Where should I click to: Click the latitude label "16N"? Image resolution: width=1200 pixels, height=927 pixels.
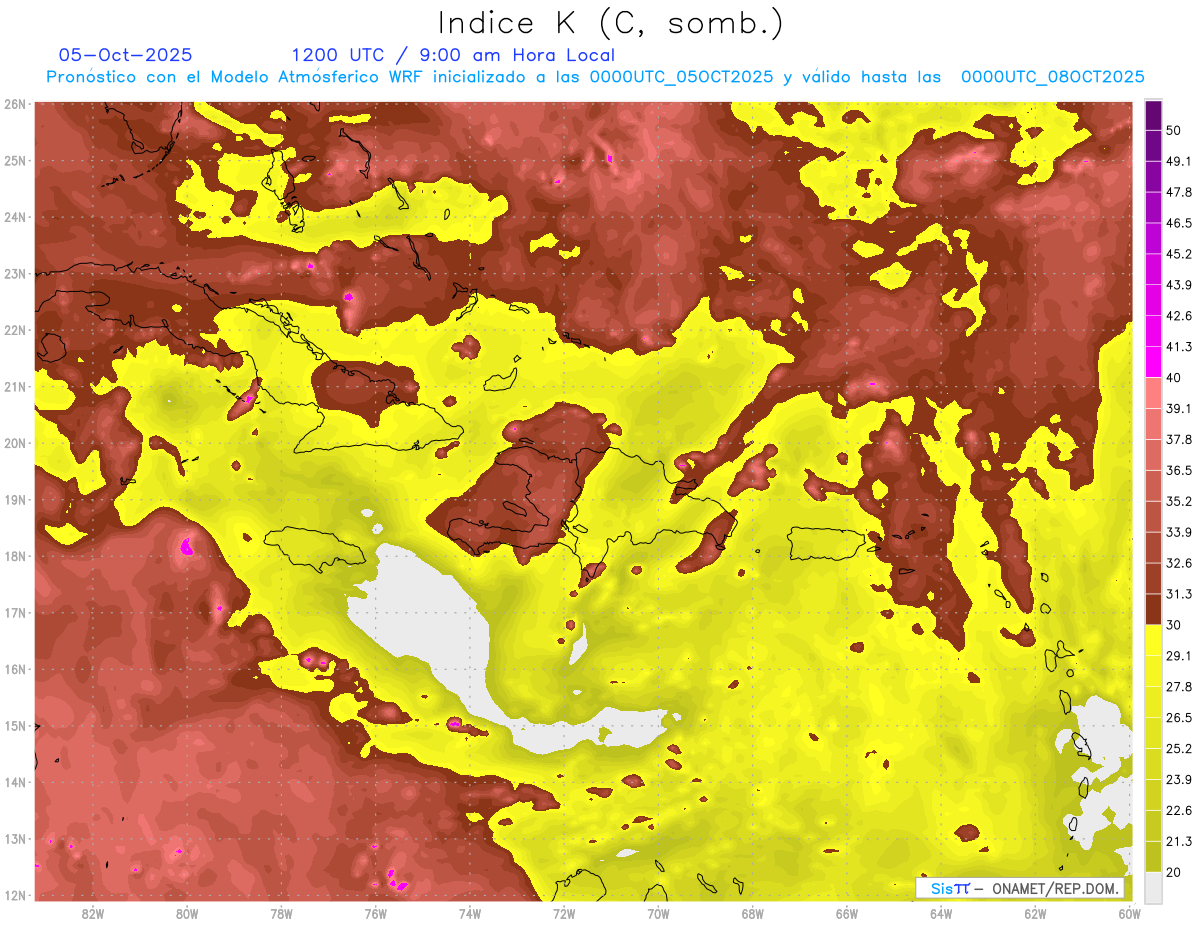pyautogui.click(x=15, y=669)
